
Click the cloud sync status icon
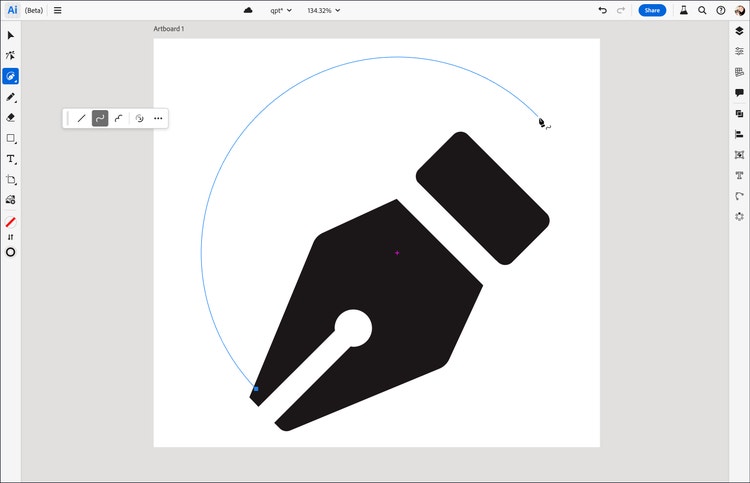pos(248,10)
